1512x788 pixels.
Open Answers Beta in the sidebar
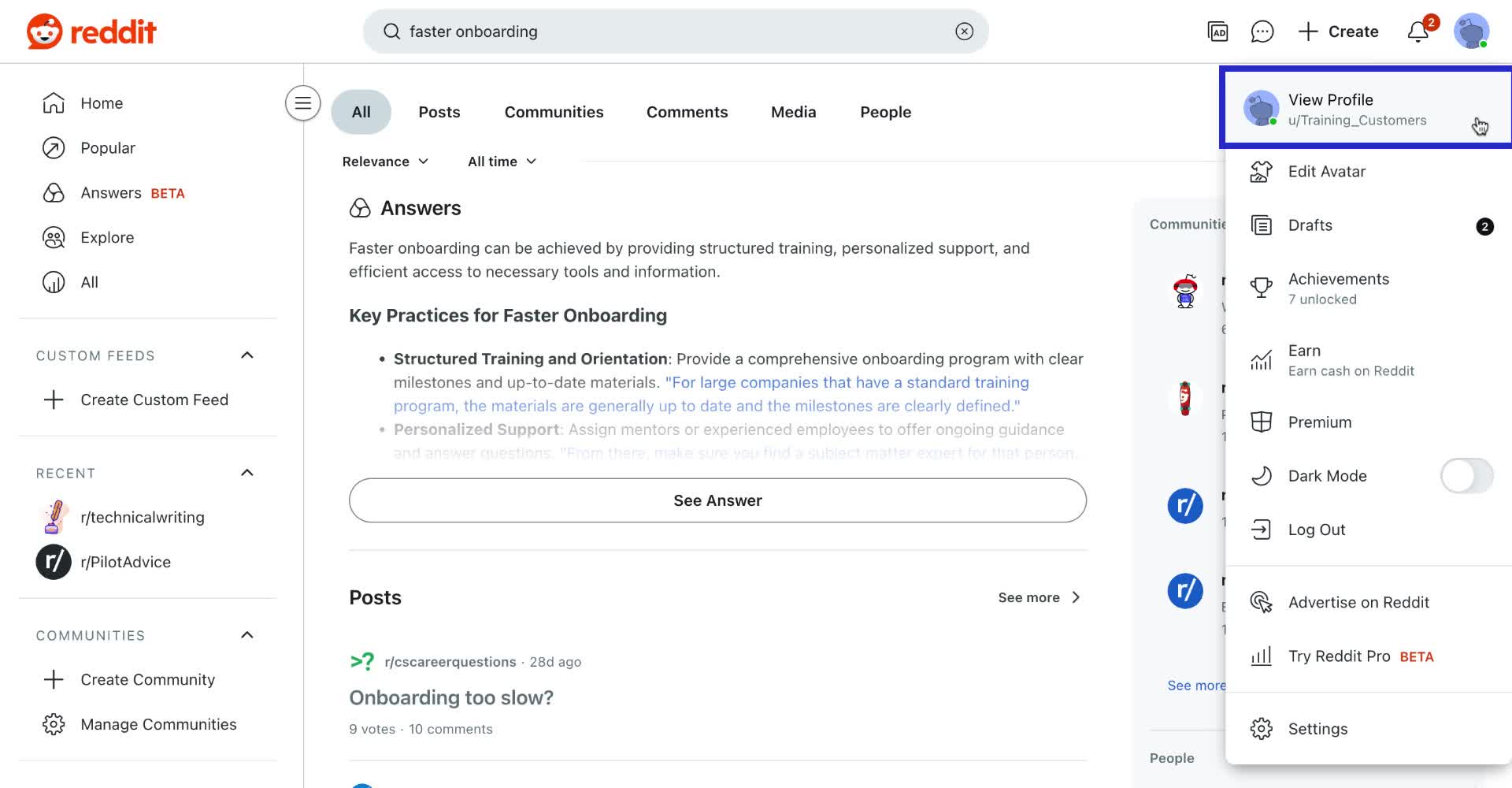pyautogui.click(x=111, y=192)
